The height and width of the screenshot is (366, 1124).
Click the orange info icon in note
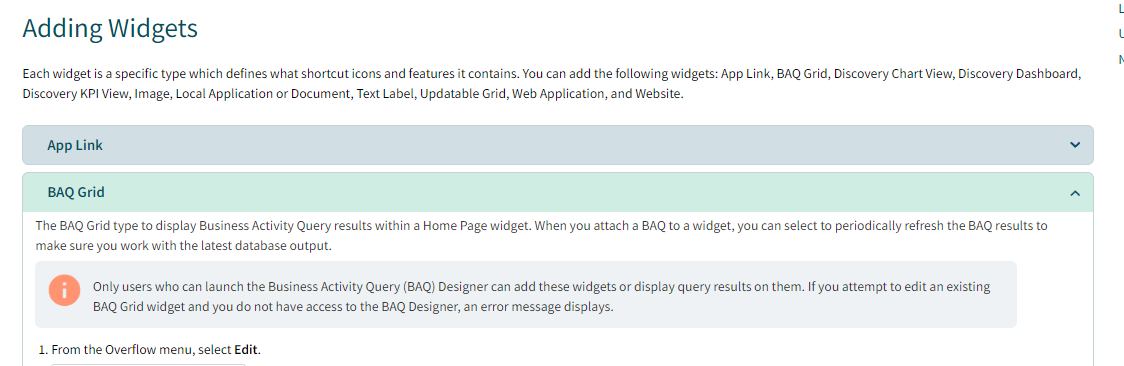[x=64, y=290]
